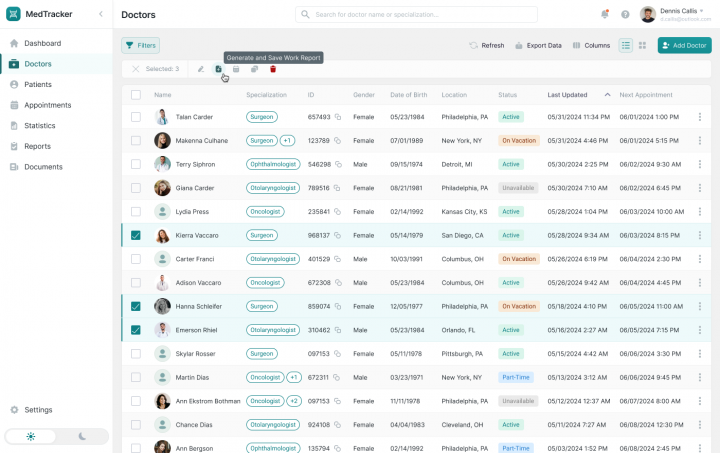Click Generate and Save Work Report icon

[x=219, y=69]
